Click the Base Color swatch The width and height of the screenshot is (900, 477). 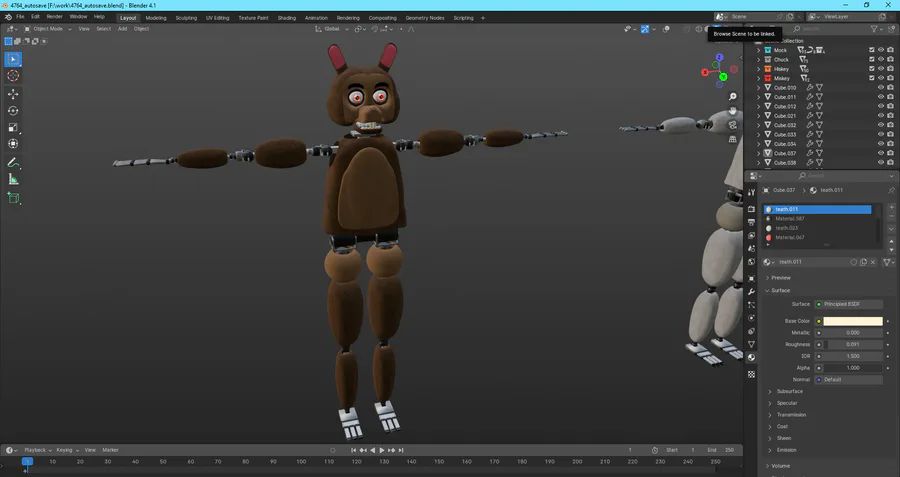pos(853,321)
